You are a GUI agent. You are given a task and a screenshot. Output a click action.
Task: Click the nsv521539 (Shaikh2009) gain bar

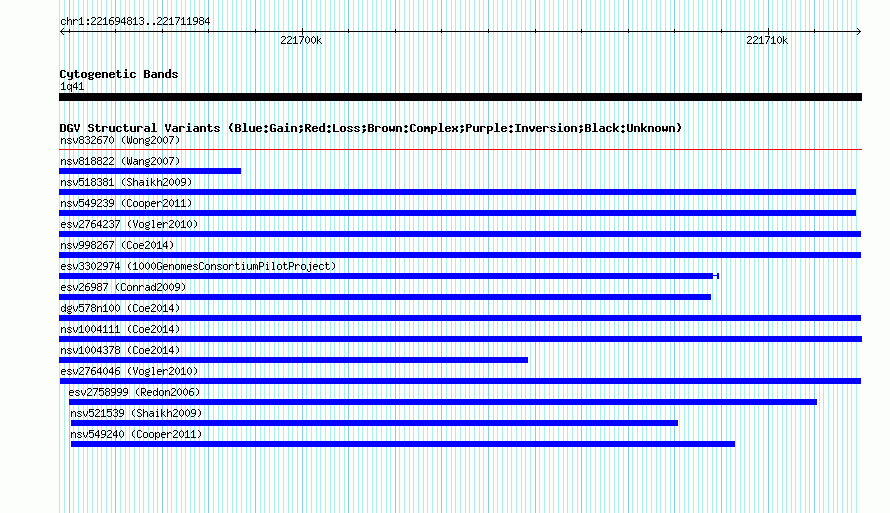374,423
